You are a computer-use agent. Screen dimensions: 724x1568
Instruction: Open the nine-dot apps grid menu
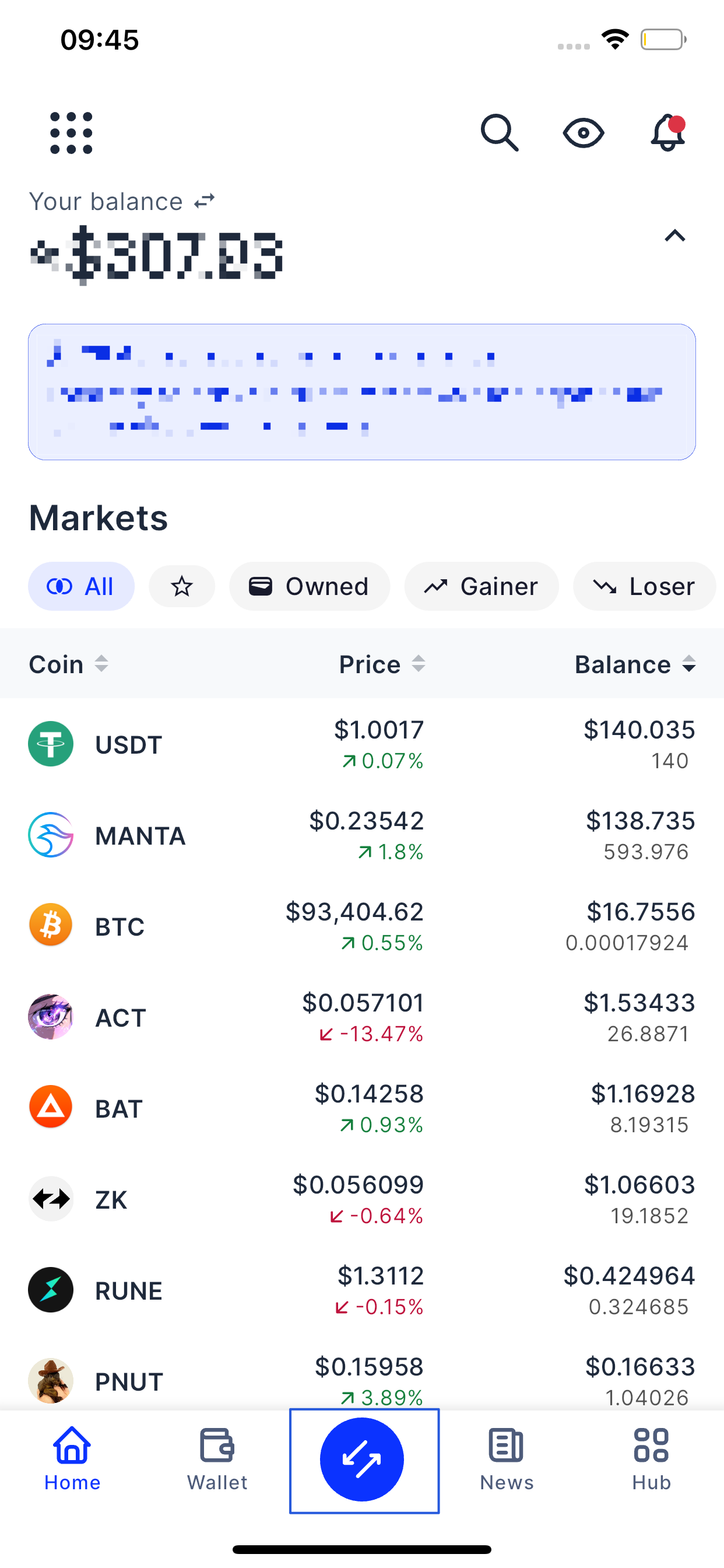[71, 132]
